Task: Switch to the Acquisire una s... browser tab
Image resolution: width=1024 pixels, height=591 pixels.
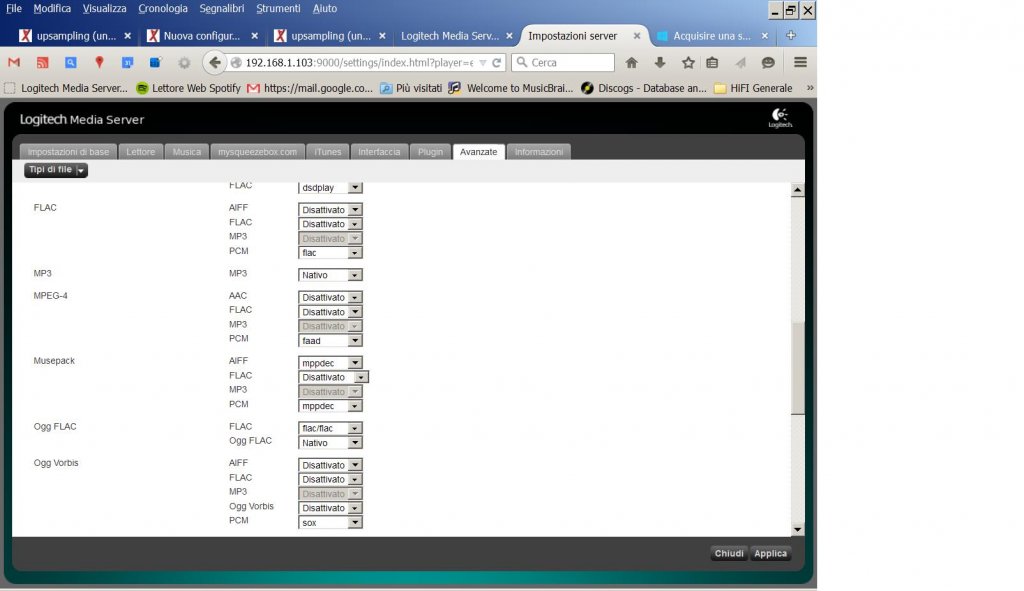Action: [x=712, y=36]
